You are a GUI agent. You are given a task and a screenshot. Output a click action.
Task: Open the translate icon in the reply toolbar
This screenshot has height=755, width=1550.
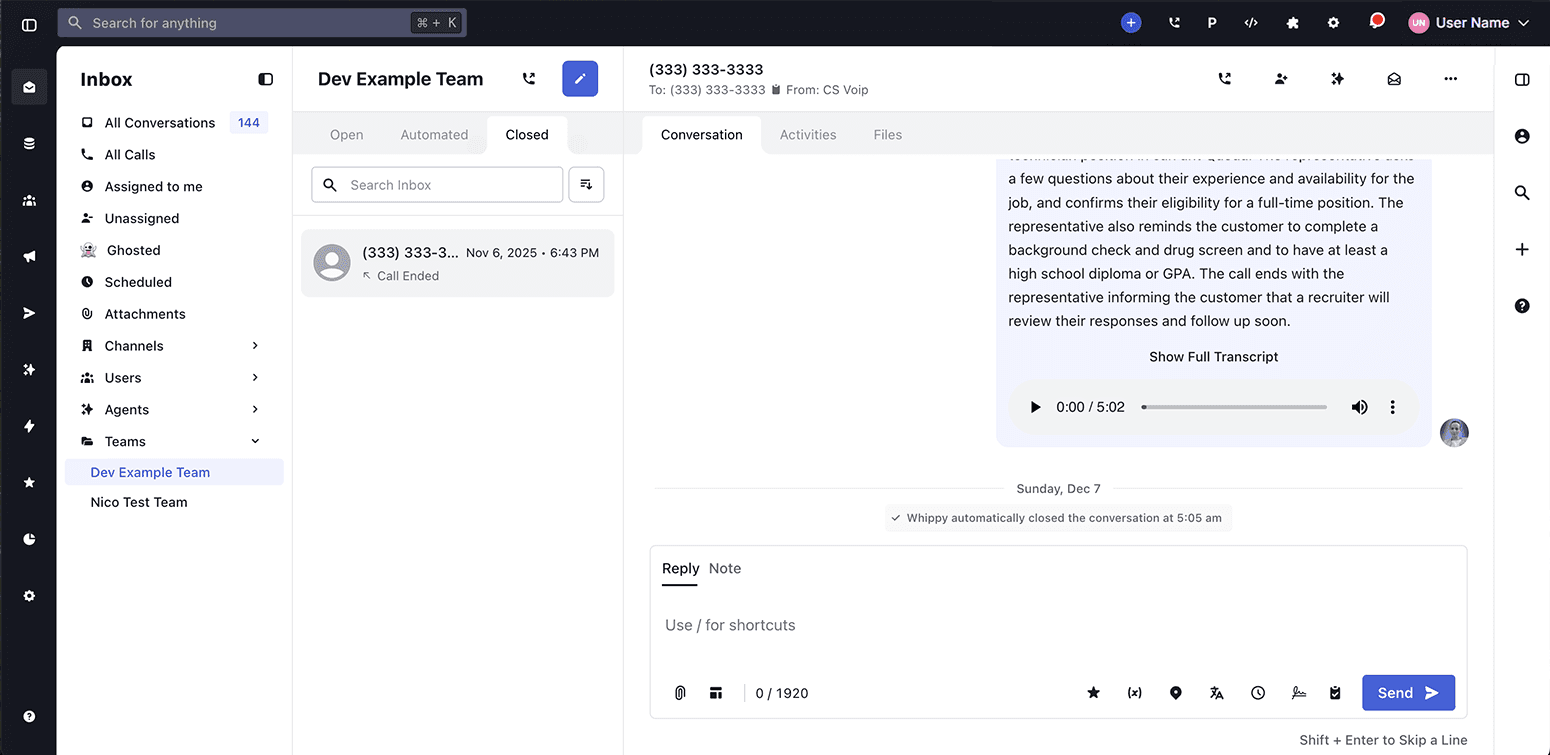point(1216,692)
